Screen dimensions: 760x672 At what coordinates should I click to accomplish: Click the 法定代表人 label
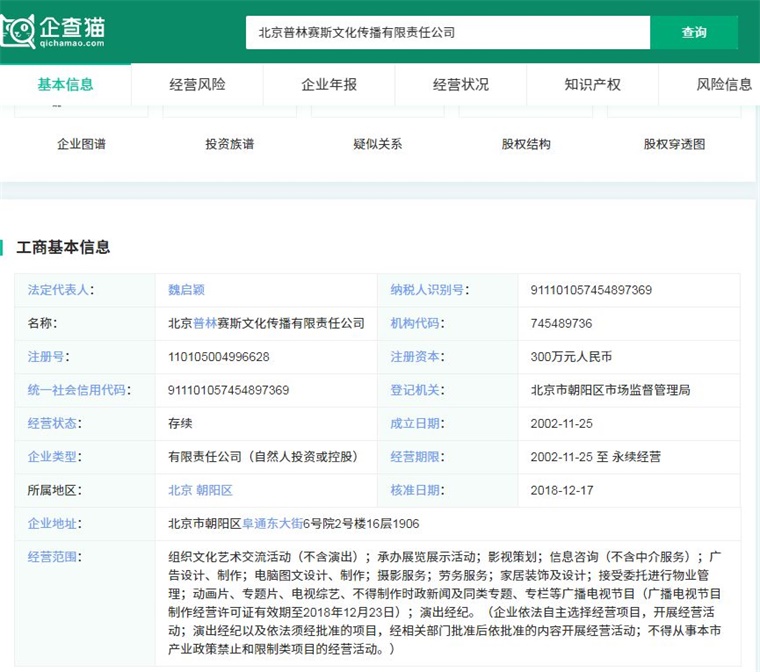tap(61, 290)
